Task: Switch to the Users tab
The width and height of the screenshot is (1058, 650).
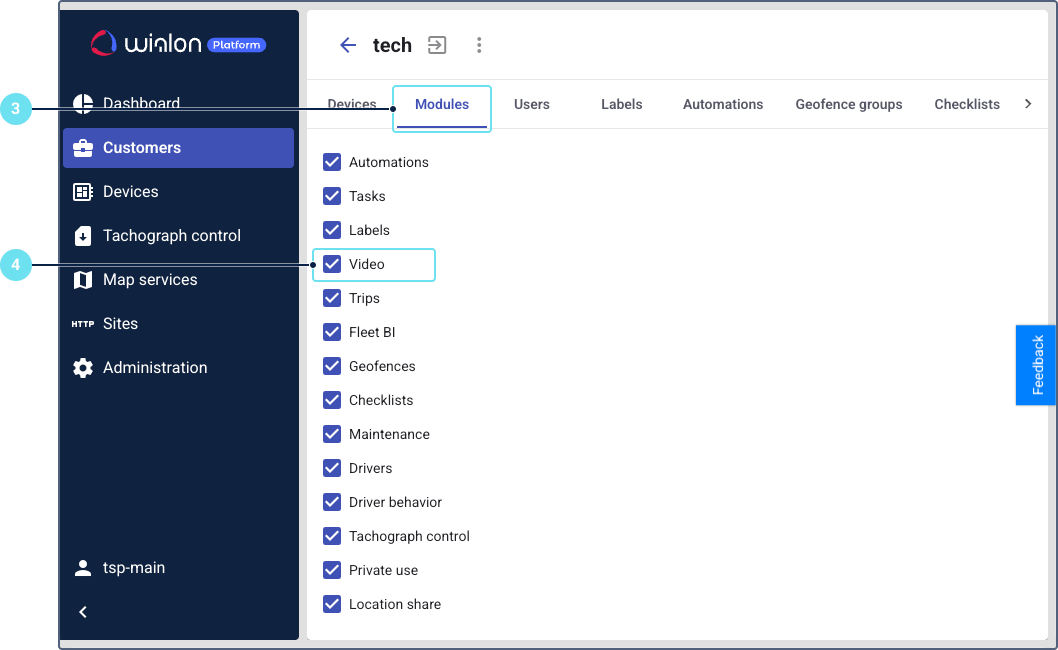Action: pyautogui.click(x=531, y=104)
